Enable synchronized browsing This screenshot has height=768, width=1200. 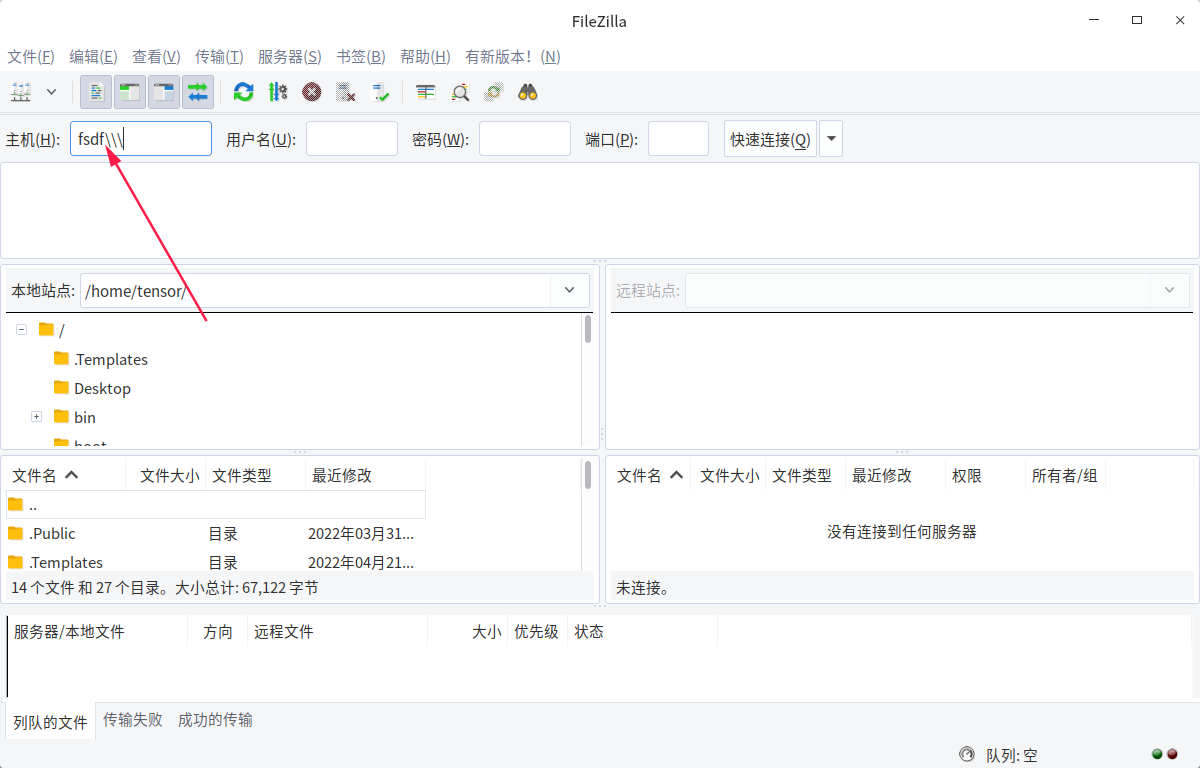click(494, 92)
